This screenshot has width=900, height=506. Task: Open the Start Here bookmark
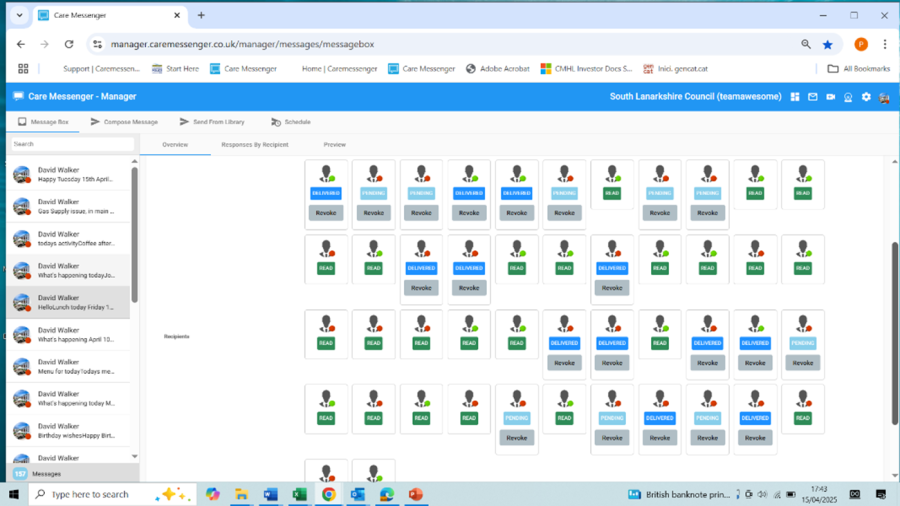pos(175,69)
